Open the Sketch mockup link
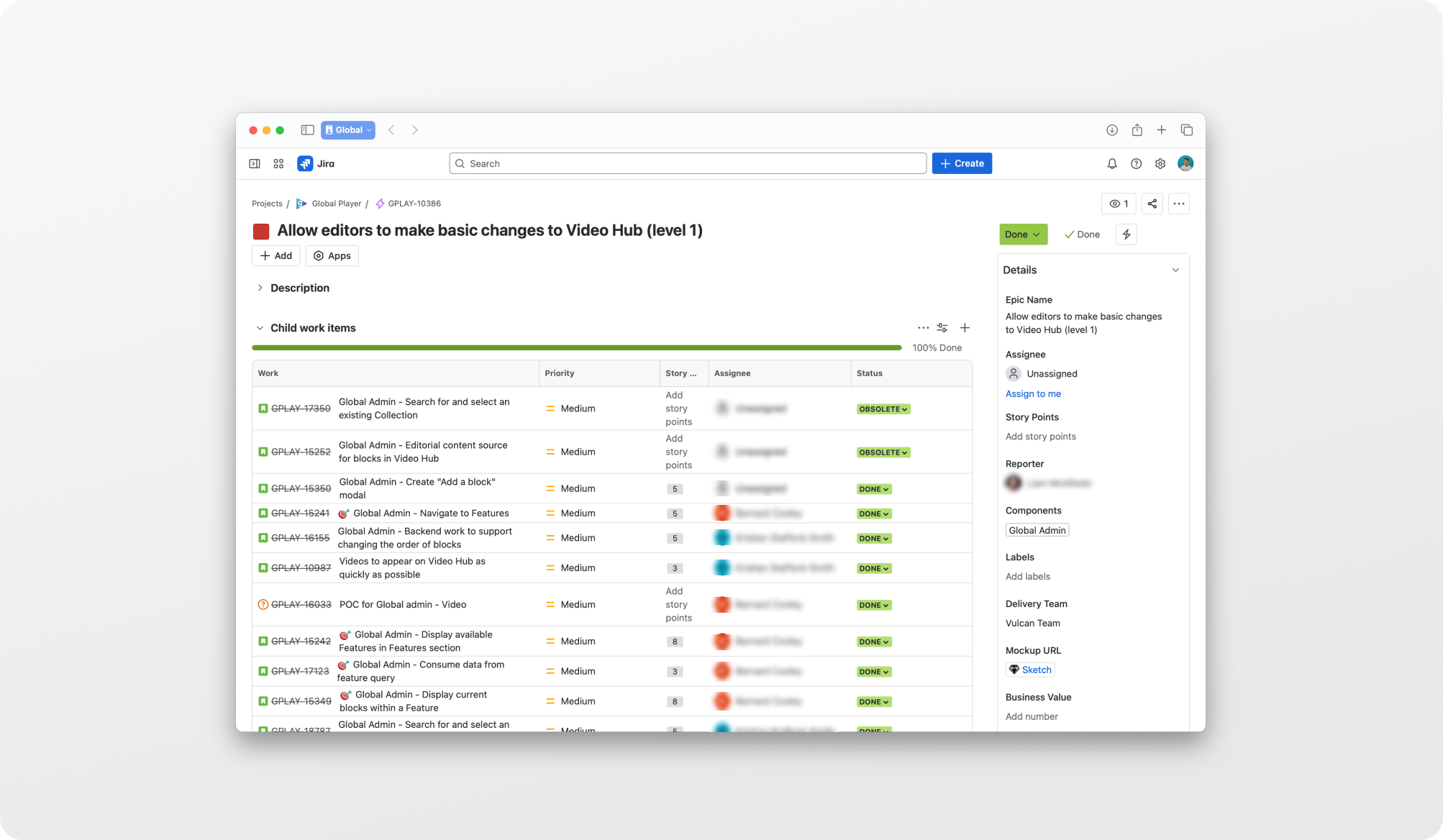Image resolution: width=1443 pixels, height=840 pixels. tap(1030, 670)
